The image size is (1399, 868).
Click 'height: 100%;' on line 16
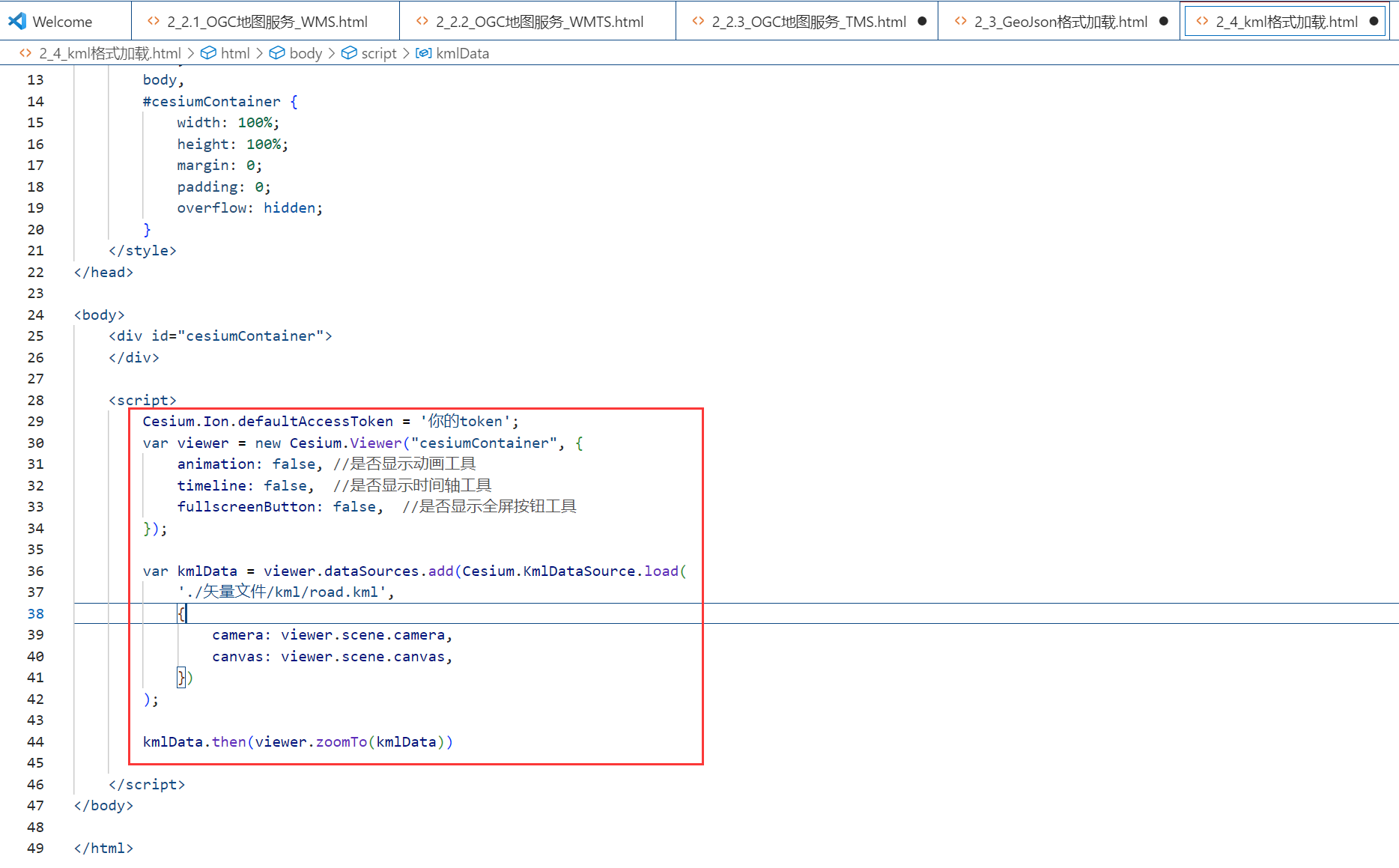click(x=233, y=145)
